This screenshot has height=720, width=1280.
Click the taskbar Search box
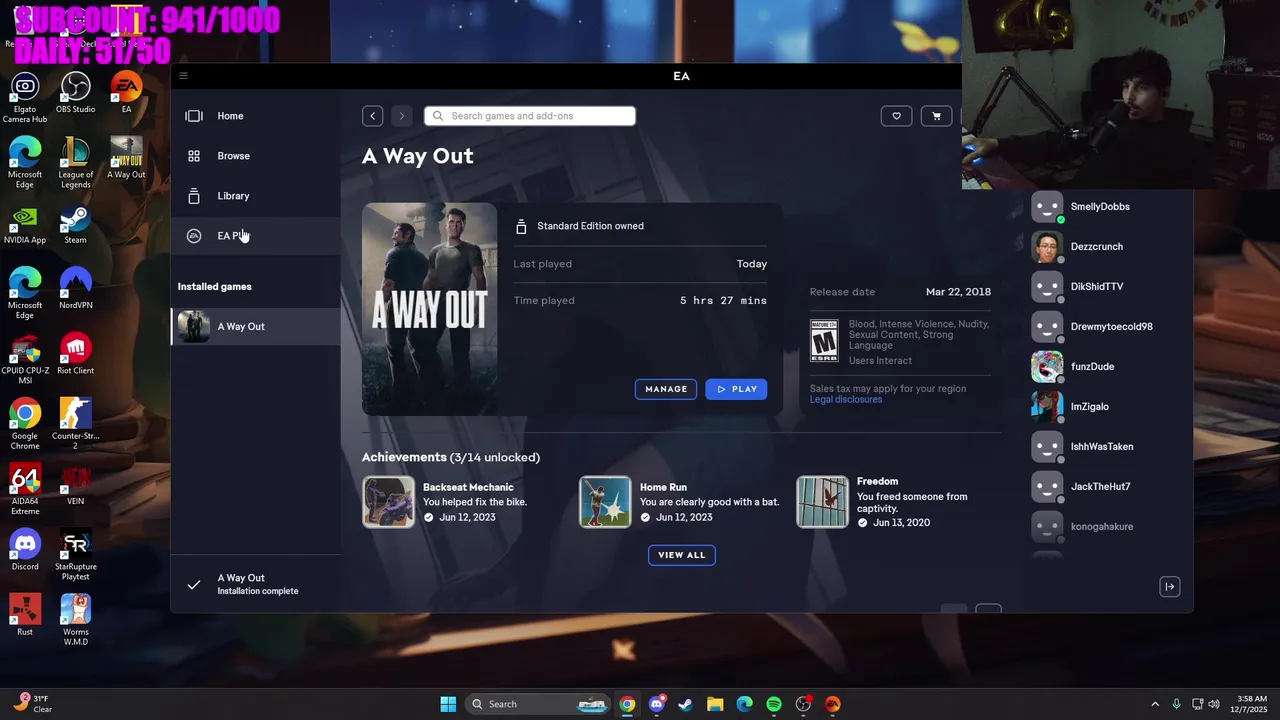coord(538,704)
